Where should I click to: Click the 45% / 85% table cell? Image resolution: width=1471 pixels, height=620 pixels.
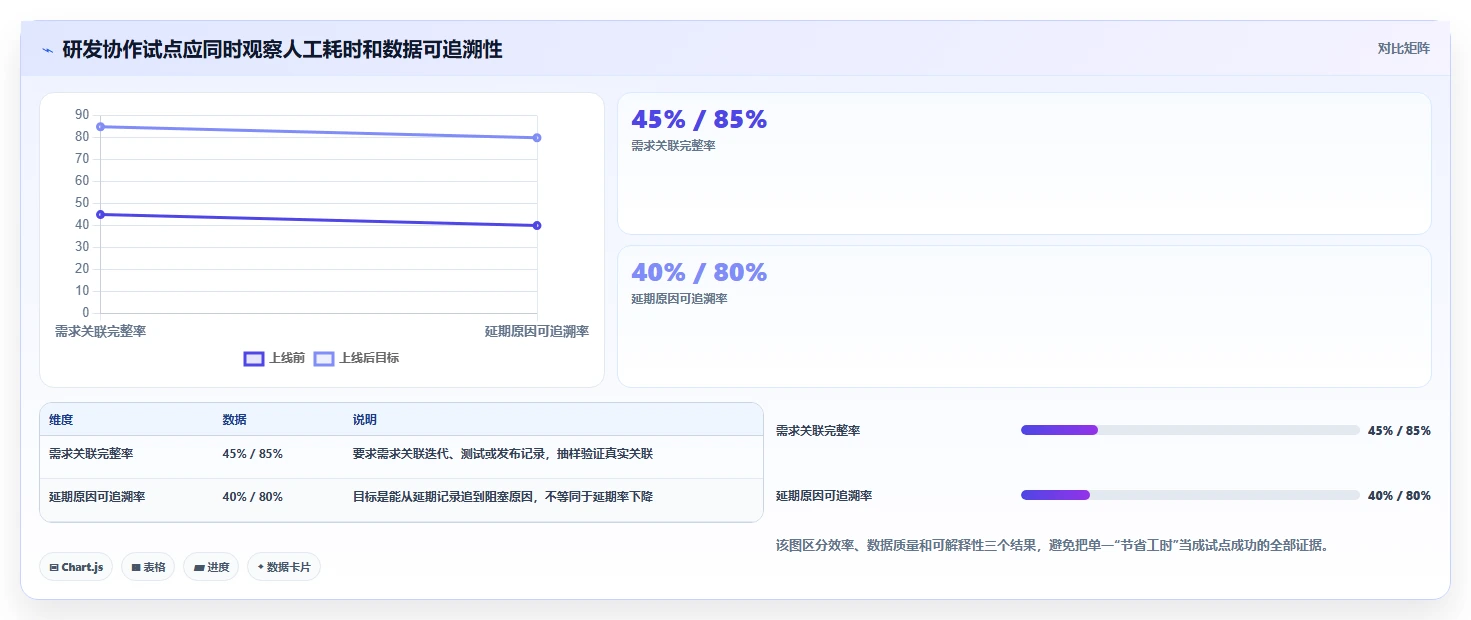252,454
